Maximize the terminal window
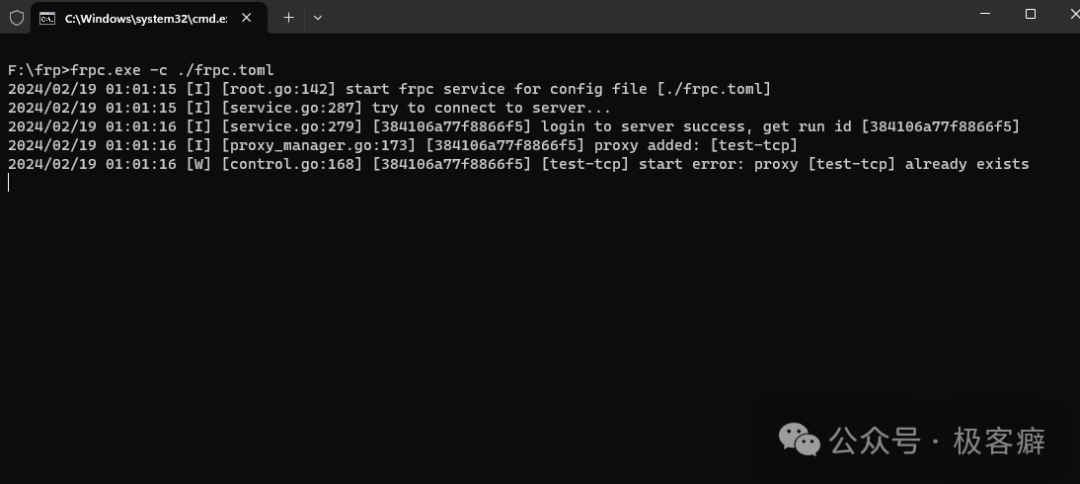Image resolution: width=1080 pixels, height=484 pixels. click(x=1030, y=14)
